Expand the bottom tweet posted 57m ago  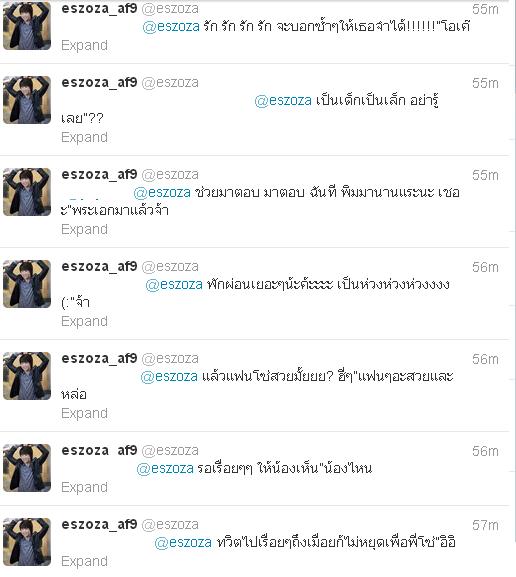point(84,561)
